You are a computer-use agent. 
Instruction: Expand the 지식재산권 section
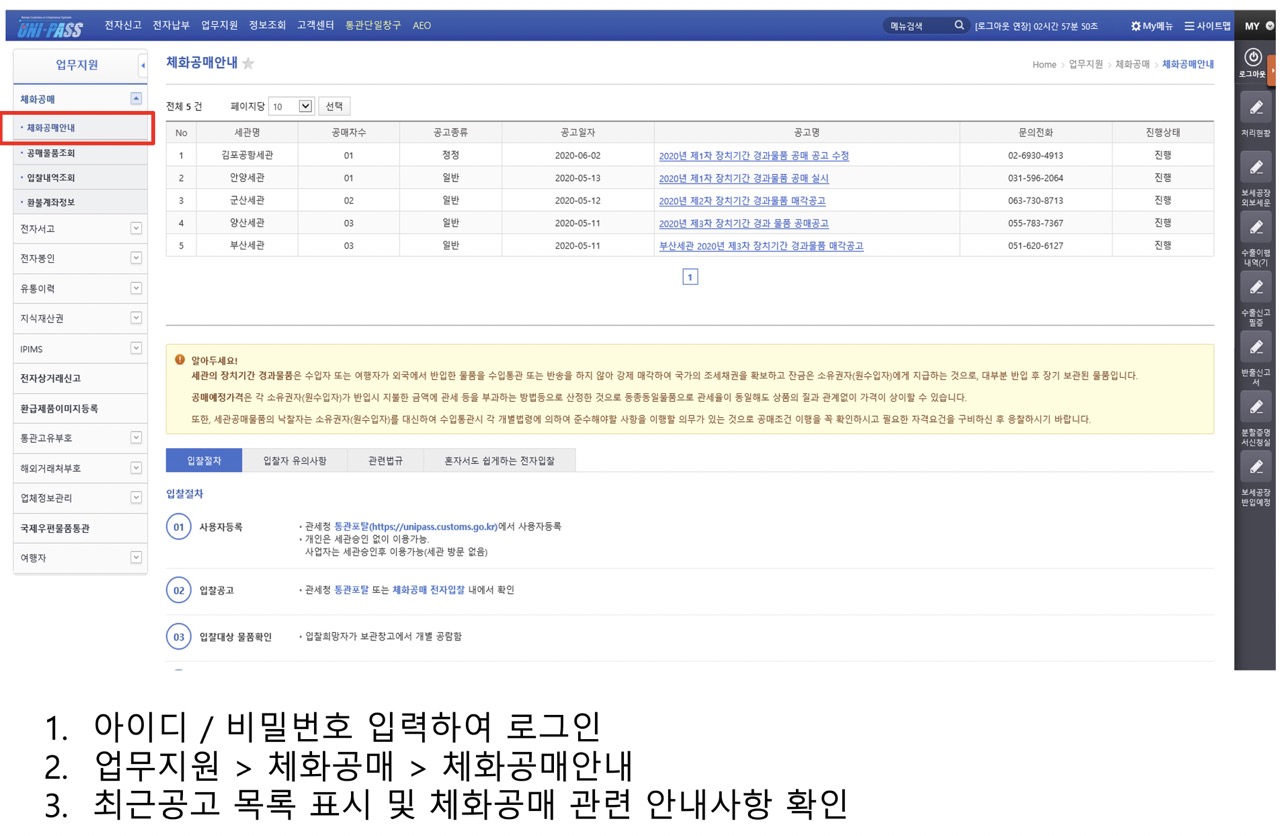(x=136, y=319)
